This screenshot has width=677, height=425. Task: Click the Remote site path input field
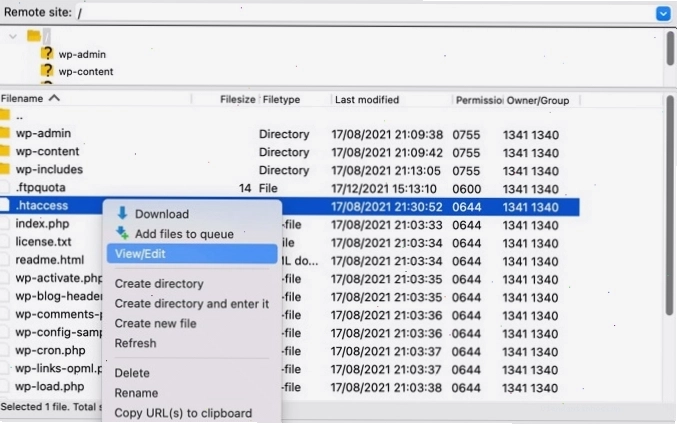365,13
